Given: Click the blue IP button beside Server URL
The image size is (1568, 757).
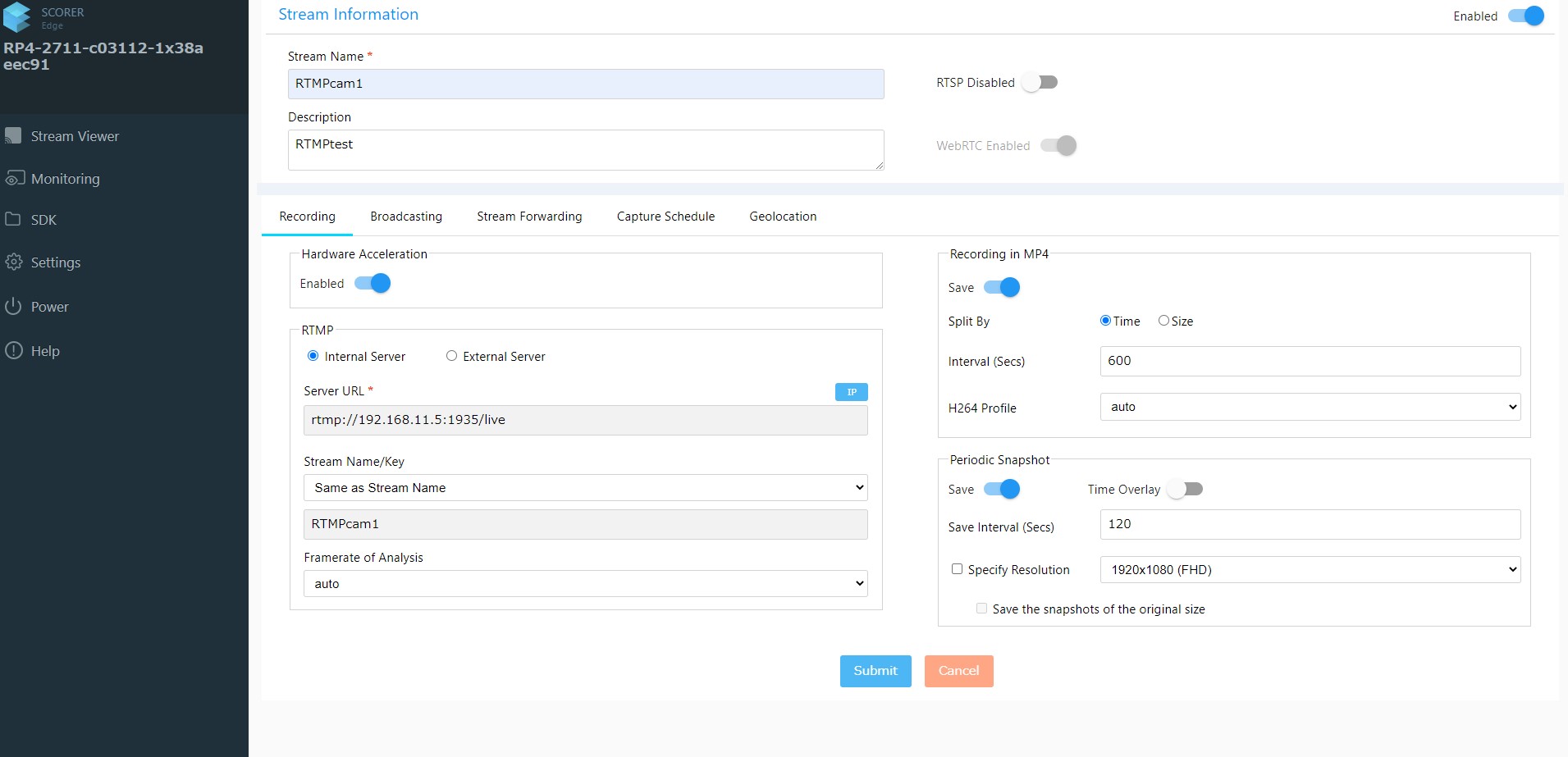Looking at the screenshot, I should [x=851, y=392].
